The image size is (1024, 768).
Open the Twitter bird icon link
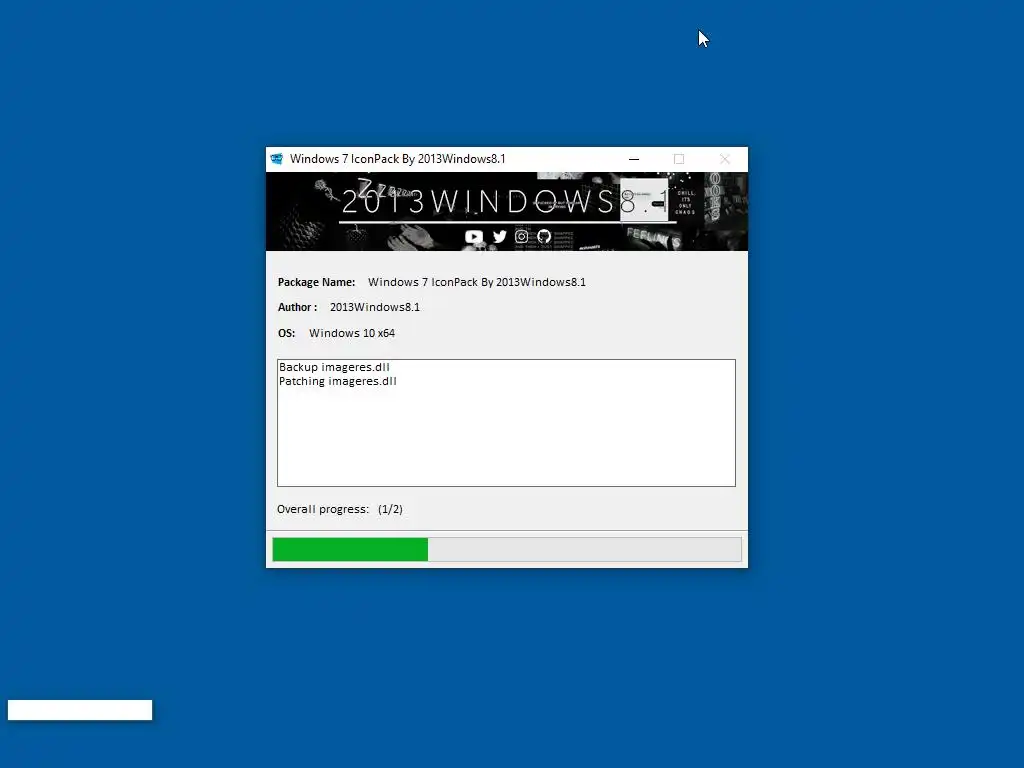(500, 236)
